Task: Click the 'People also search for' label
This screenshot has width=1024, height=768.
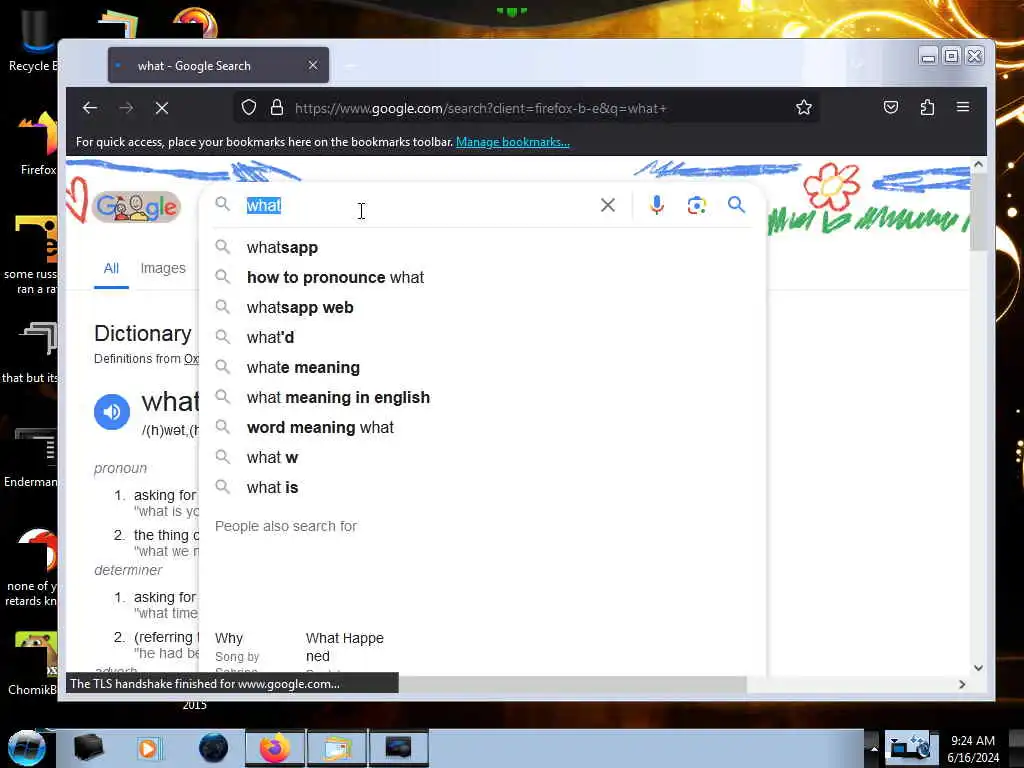Action: (286, 526)
